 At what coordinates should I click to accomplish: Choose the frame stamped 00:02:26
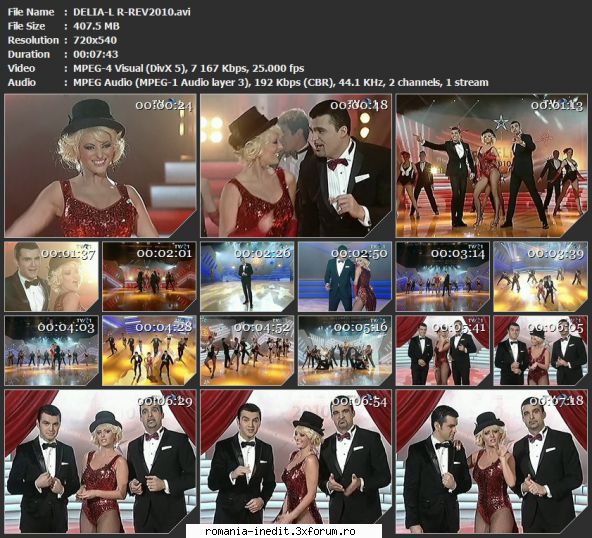[x=247, y=277]
